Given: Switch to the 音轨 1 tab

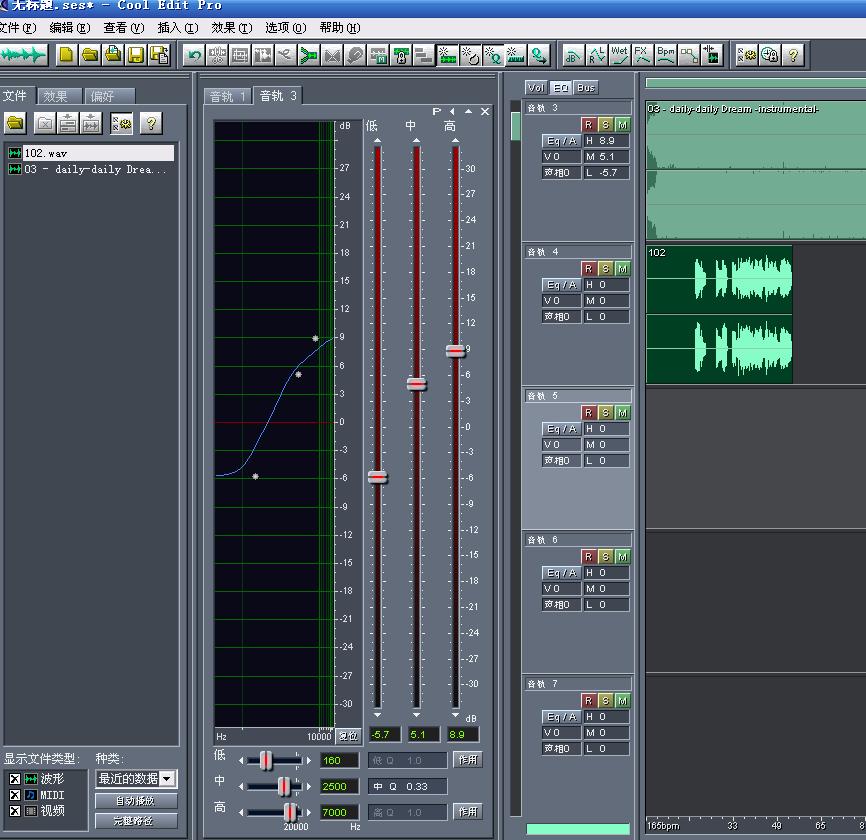Looking at the screenshot, I should [227, 96].
